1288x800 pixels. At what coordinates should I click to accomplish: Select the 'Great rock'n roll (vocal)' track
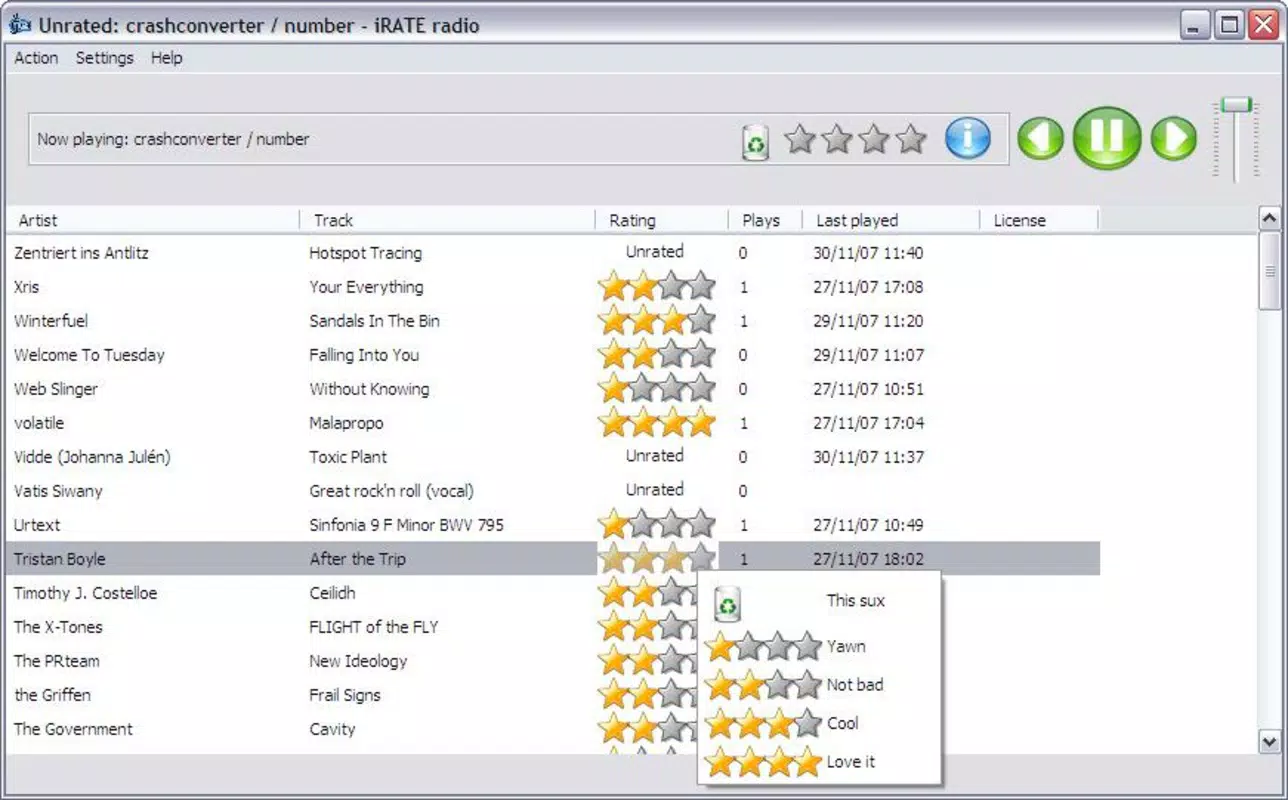pyautogui.click(x=391, y=491)
